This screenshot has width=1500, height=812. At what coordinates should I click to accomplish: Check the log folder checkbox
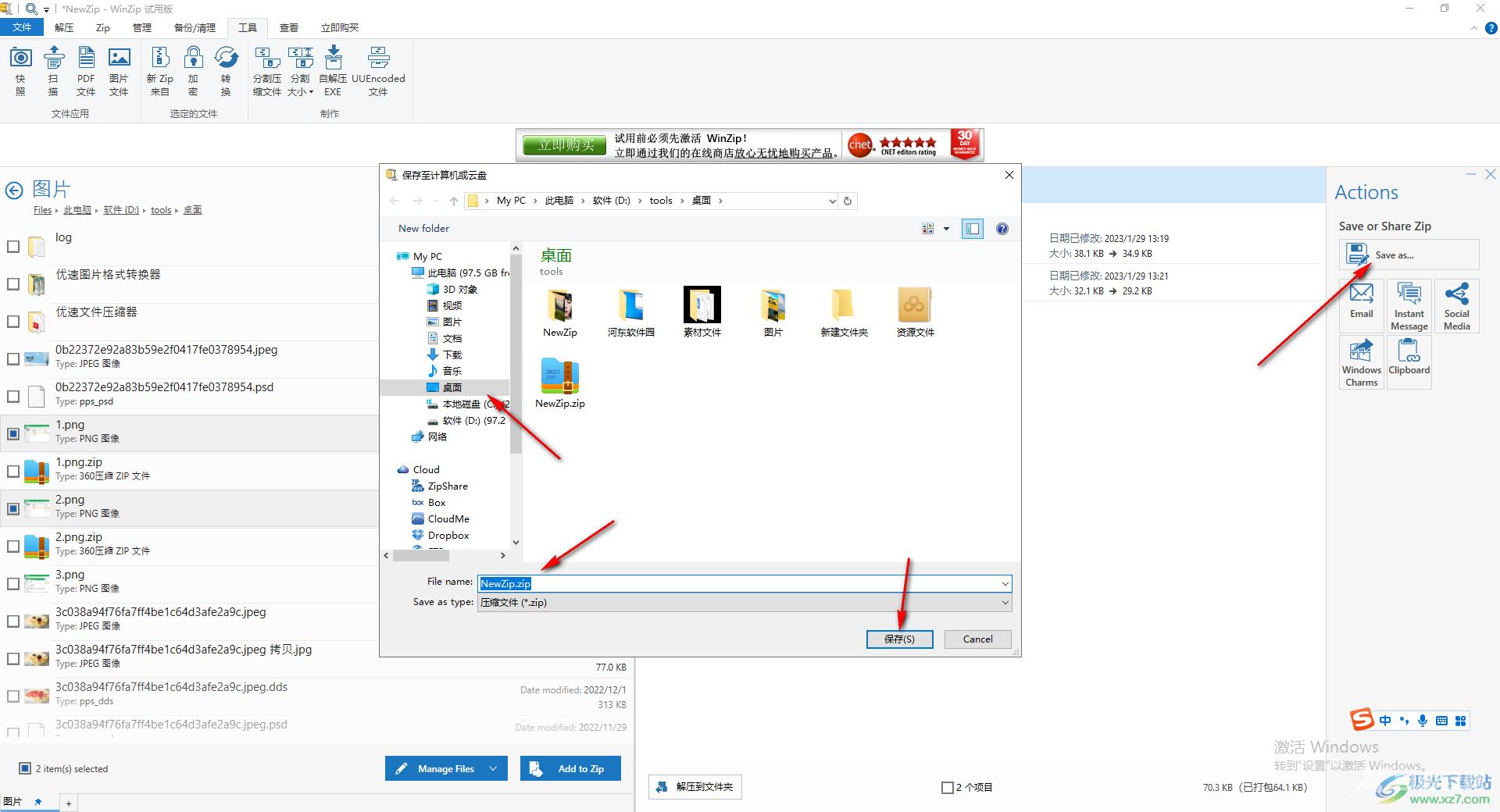[x=13, y=247]
